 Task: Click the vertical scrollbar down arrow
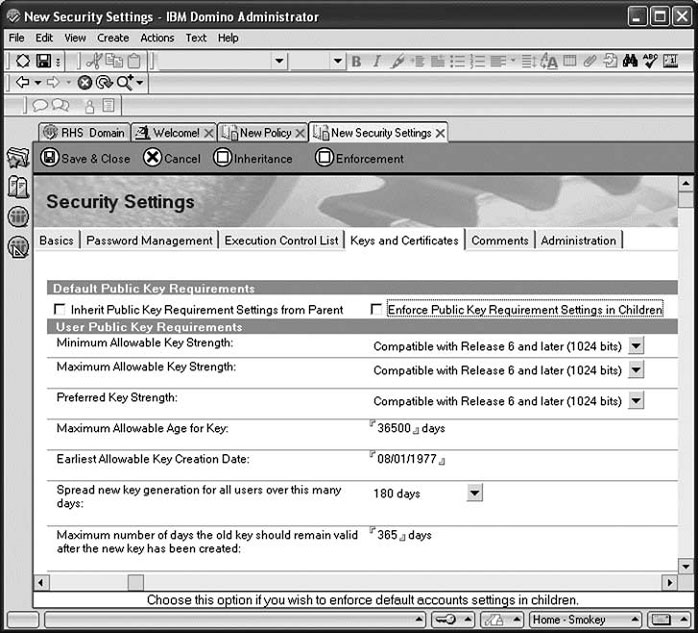click(x=686, y=566)
